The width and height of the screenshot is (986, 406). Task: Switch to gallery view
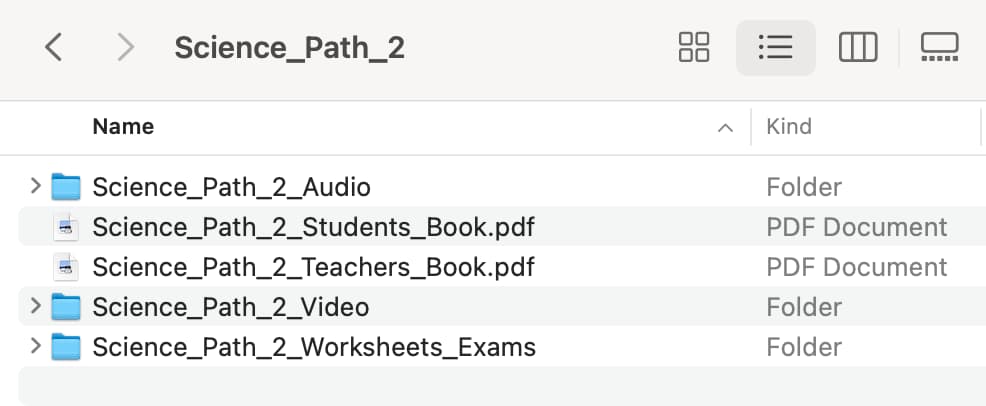pyautogui.click(x=939, y=48)
